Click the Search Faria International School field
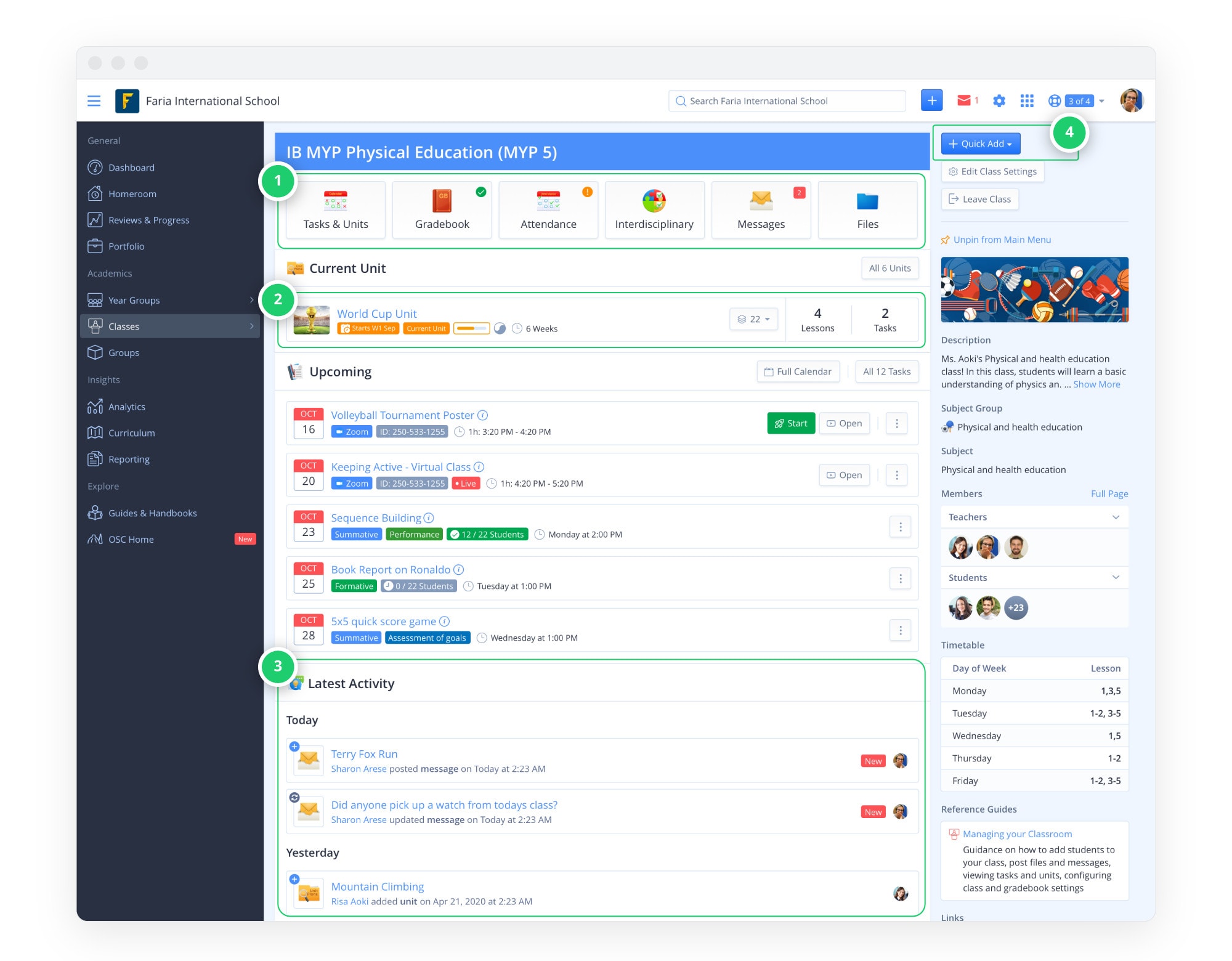Image resolution: width=1232 pixels, height=961 pixels. coord(787,101)
